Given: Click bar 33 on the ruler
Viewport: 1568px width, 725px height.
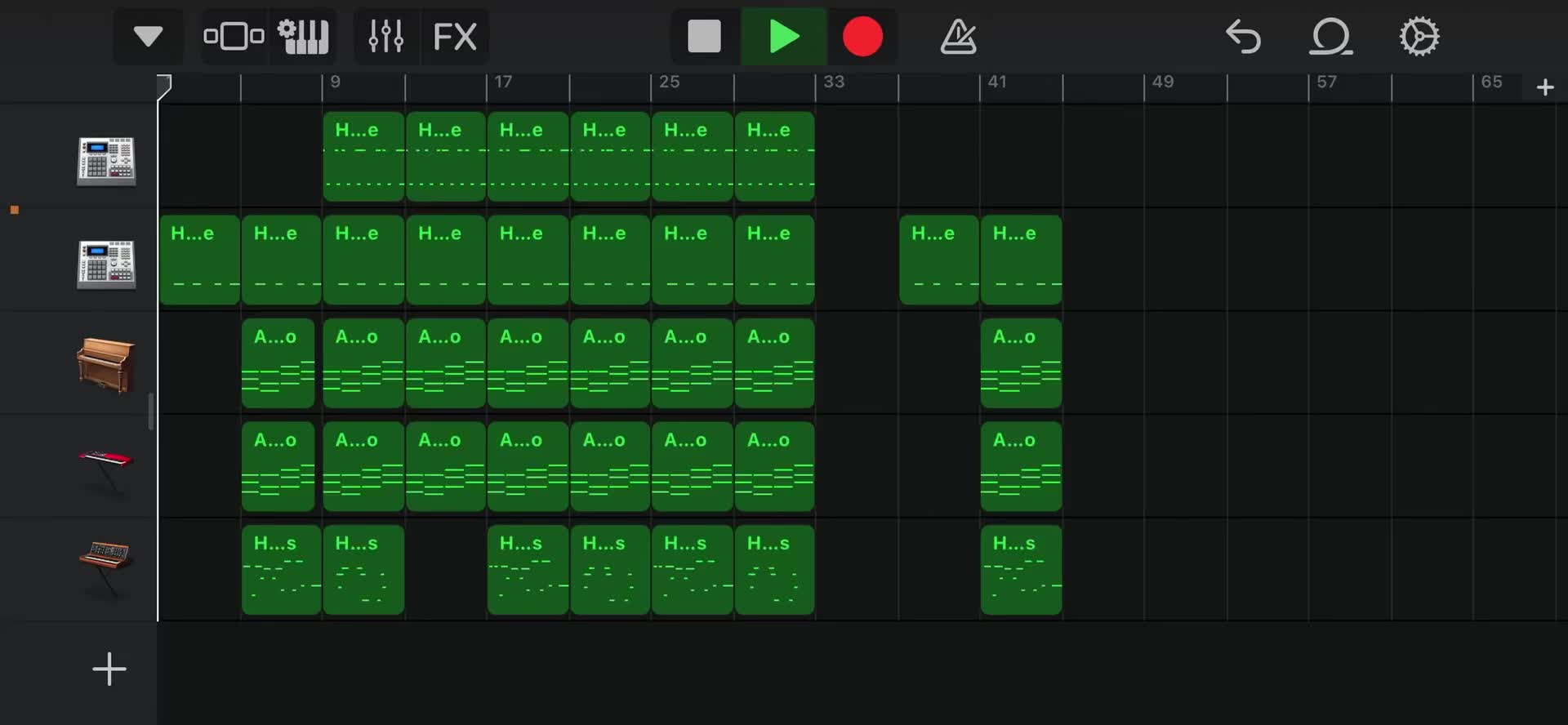Looking at the screenshot, I should point(834,82).
